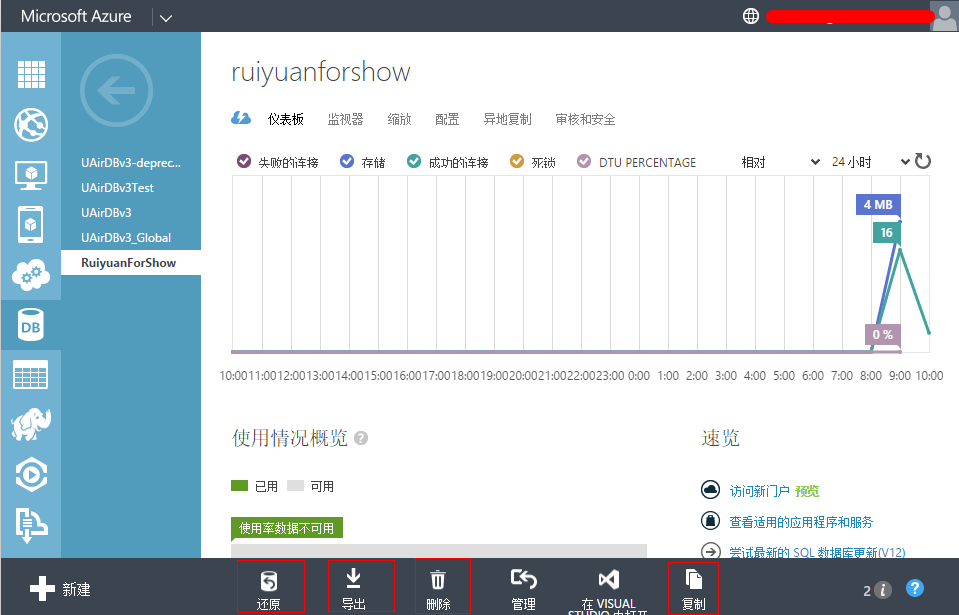The image size is (959, 615).
Task: Open the Virtual Machines sidebar icon
Action: (x=33, y=176)
